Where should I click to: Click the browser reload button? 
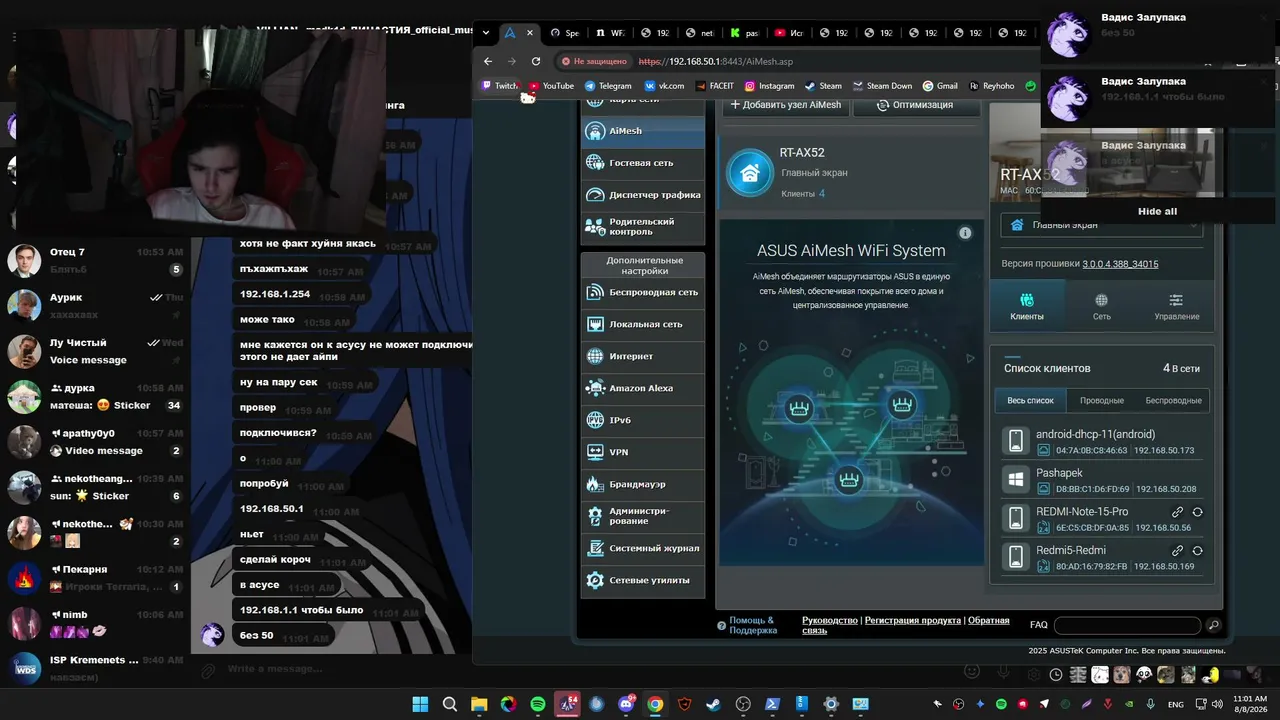click(536, 61)
